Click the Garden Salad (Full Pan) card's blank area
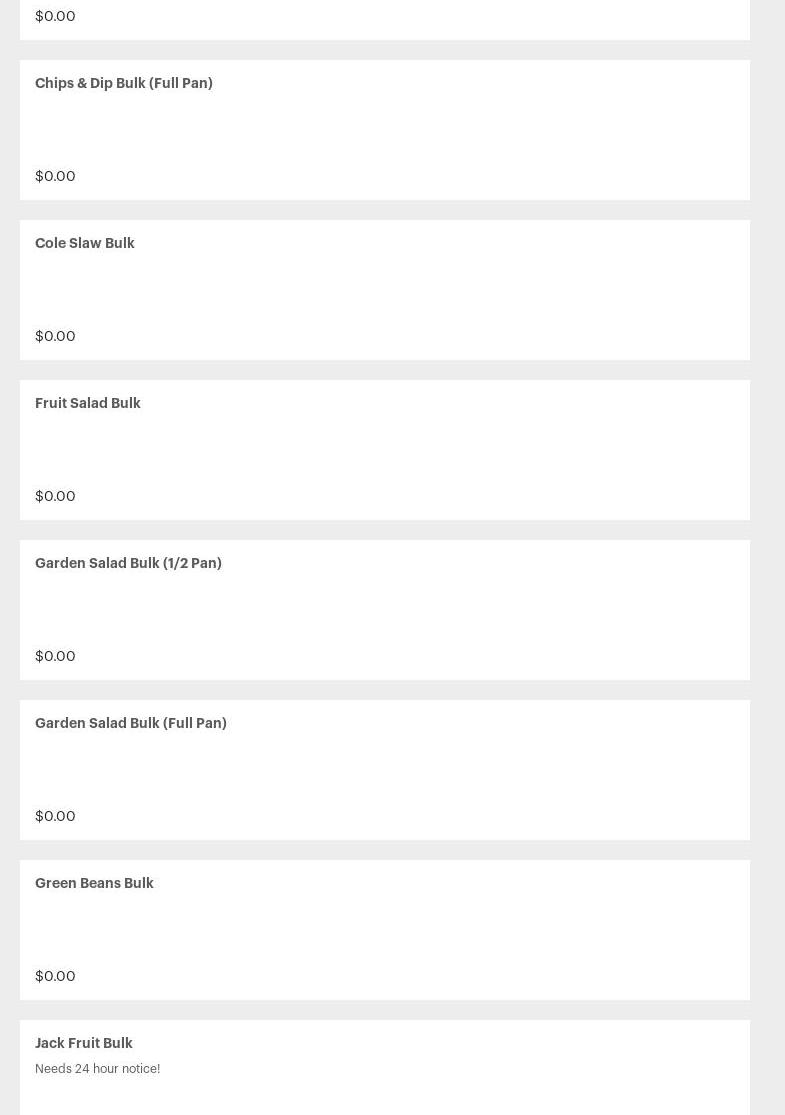 pyautogui.click(x=385, y=770)
